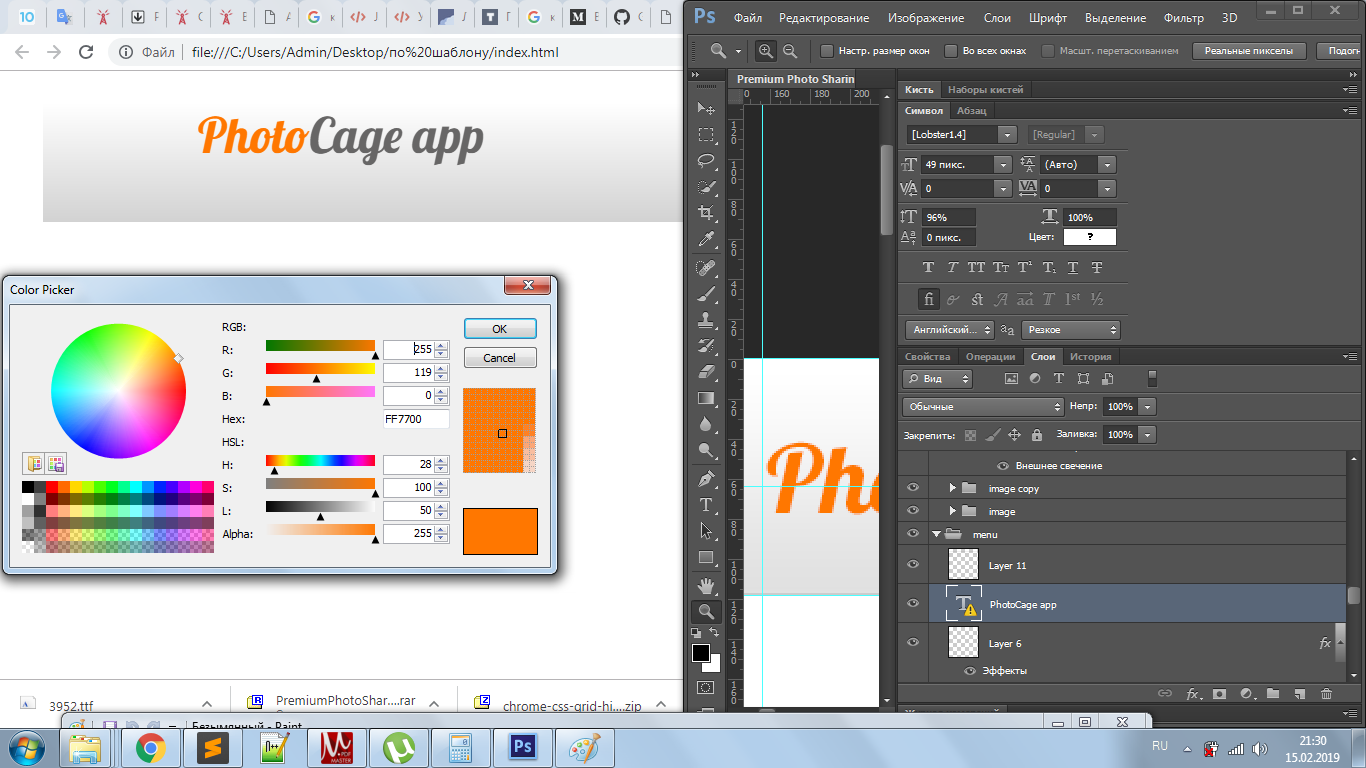Screen dimensions: 1366x768
Task: Select the Move tool in Photoshop
Action: [x=706, y=108]
